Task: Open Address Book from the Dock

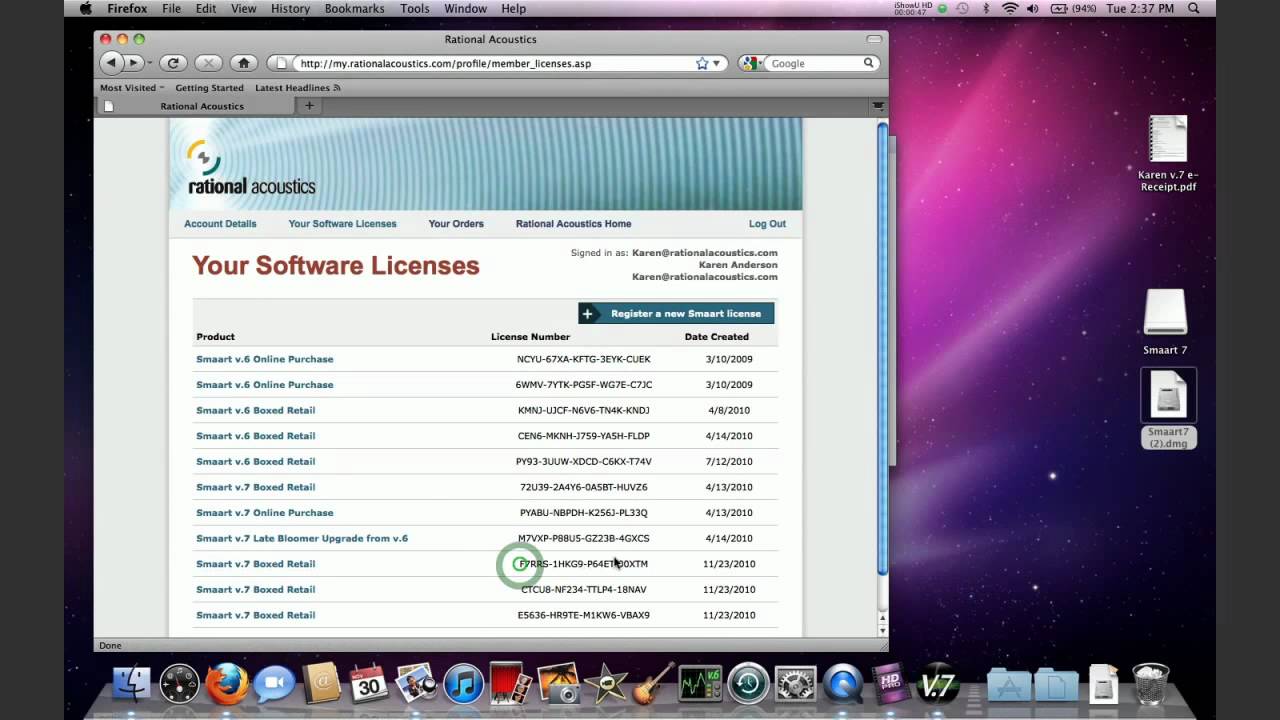Action: point(322,684)
